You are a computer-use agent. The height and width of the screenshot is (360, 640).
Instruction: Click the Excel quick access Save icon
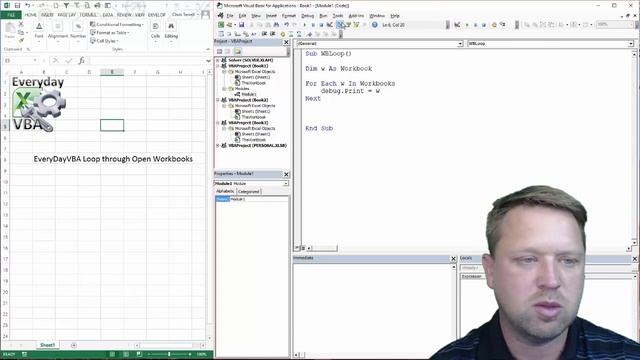click(17, 5)
